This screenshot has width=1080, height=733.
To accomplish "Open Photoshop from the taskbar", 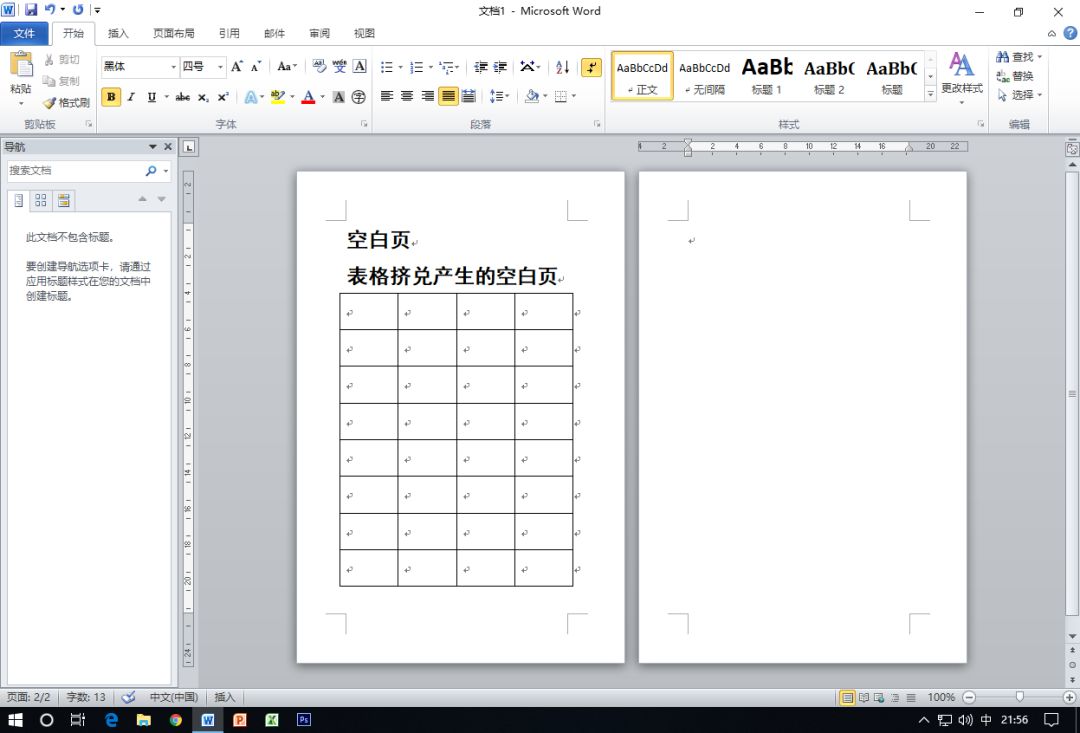I will coord(304,719).
